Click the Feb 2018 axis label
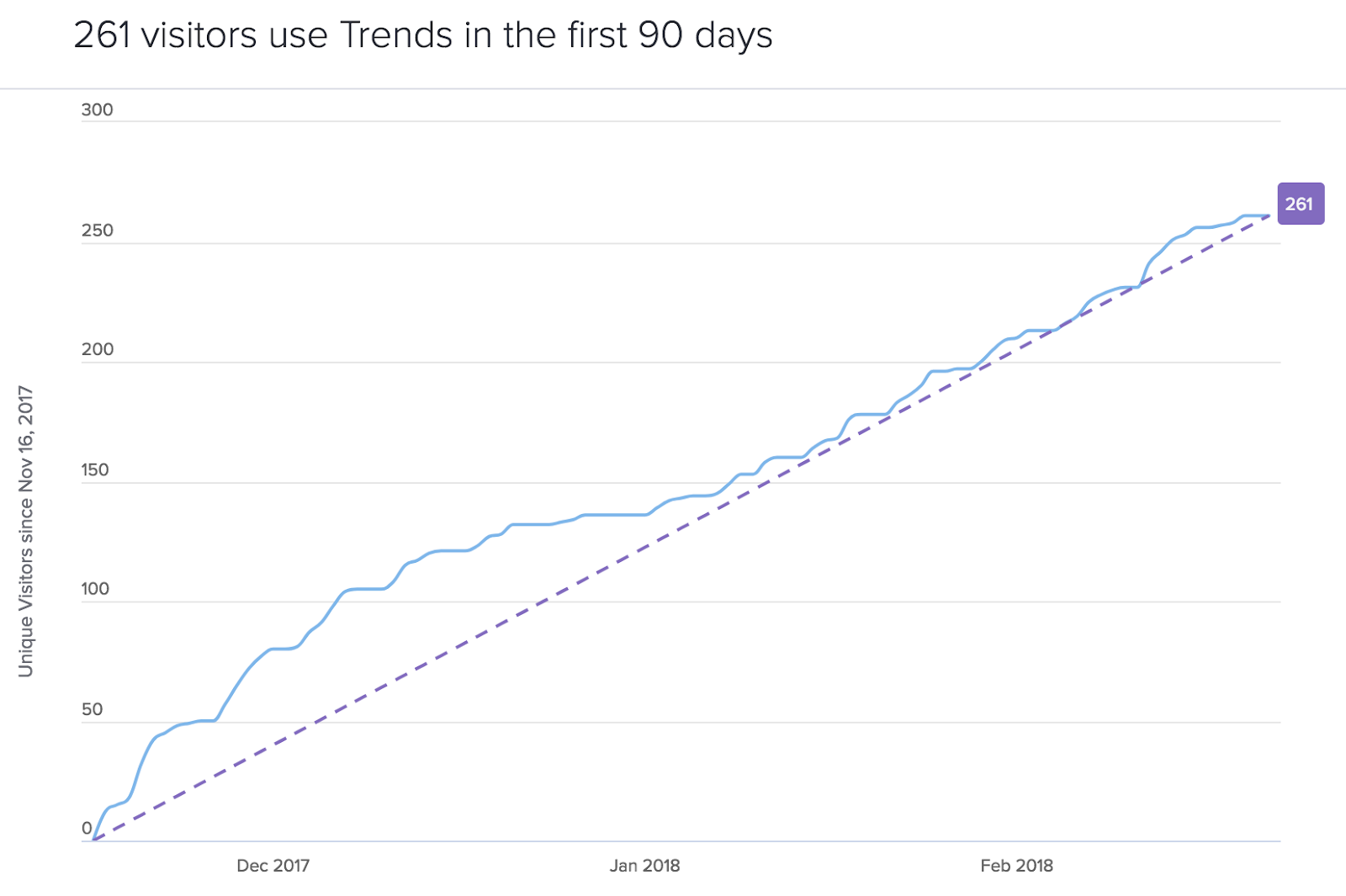 tap(1016, 866)
